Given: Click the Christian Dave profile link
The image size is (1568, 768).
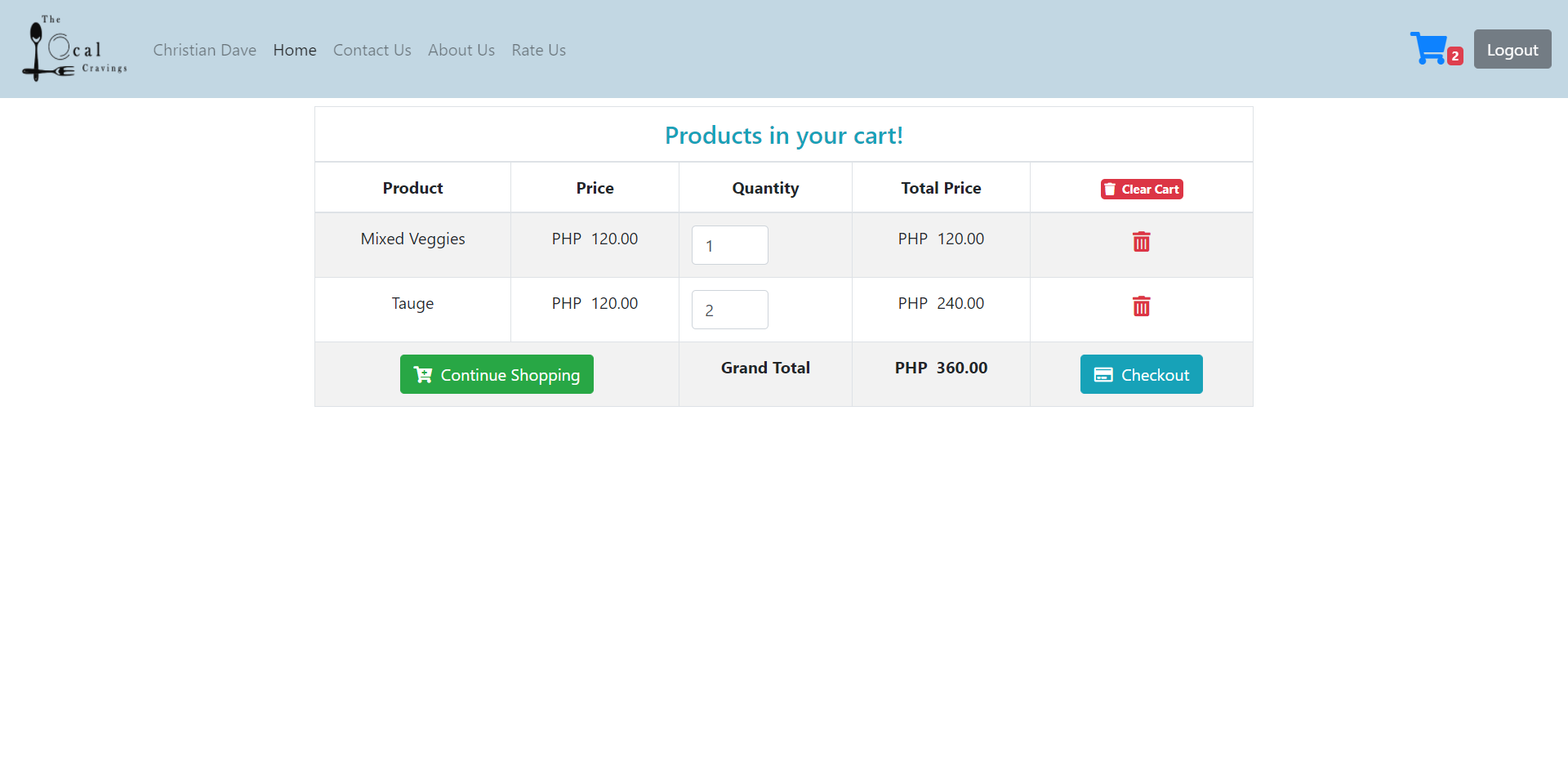Looking at the screenshot, I should [204, 50].
